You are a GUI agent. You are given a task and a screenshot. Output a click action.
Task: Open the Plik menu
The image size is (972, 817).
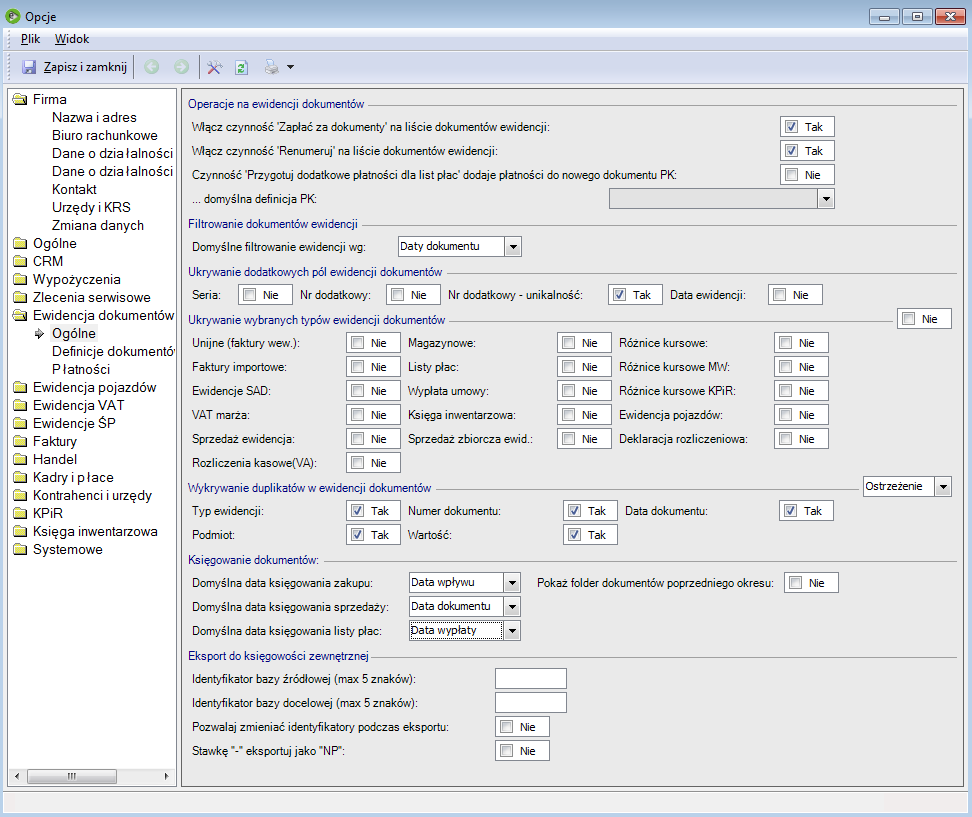(30, 39)
